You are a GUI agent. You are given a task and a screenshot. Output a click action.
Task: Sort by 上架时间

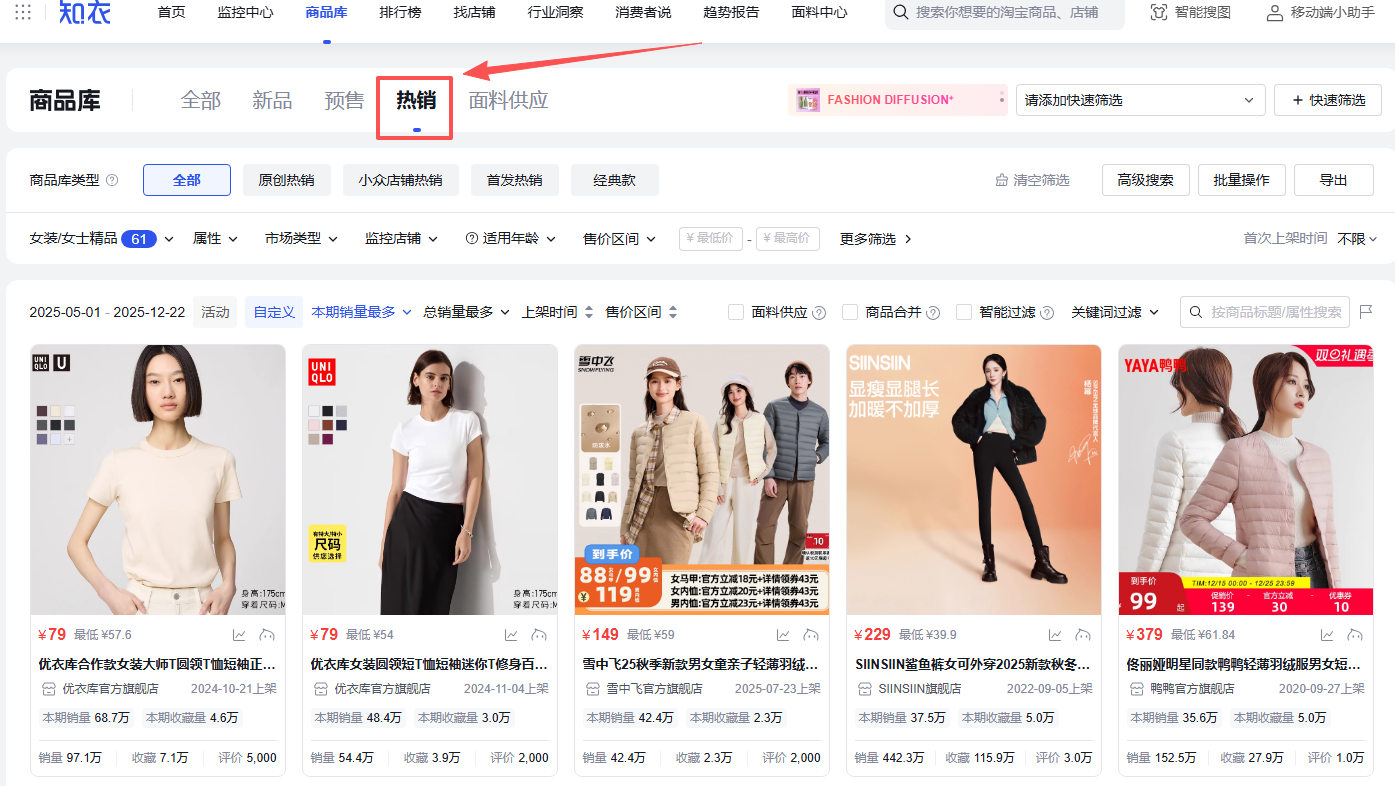click(x=558, y=312)
